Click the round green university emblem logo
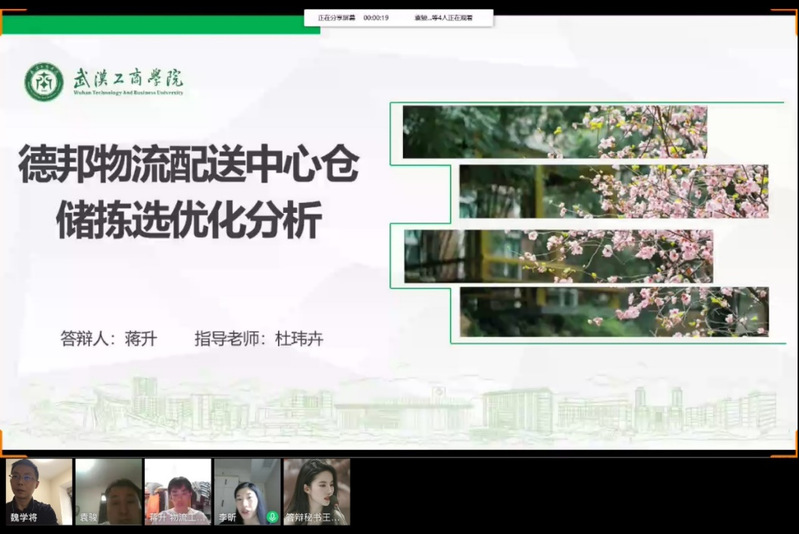Viewport: 799px width, 534px height. [x=43, y=82]
